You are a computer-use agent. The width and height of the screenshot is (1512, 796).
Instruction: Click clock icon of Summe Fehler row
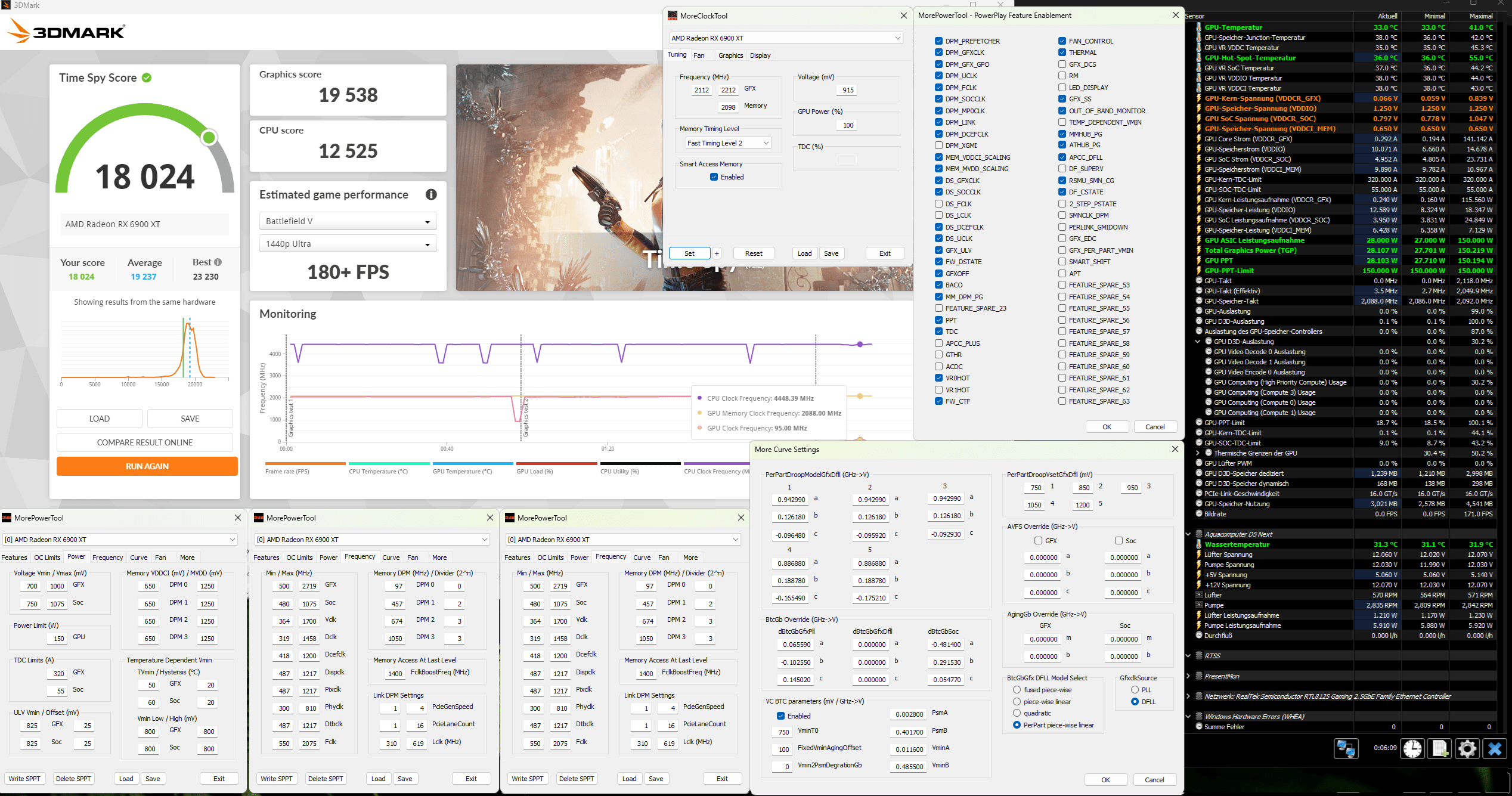tap(1199, 727)
